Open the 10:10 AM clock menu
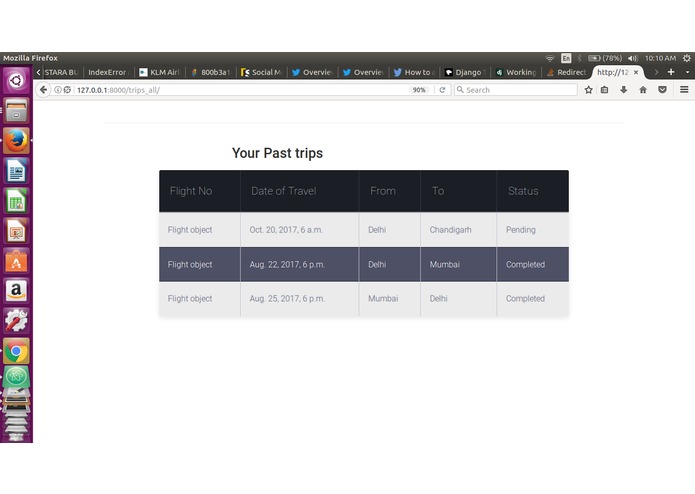695x494 pixels. click(x=660, y=58)
